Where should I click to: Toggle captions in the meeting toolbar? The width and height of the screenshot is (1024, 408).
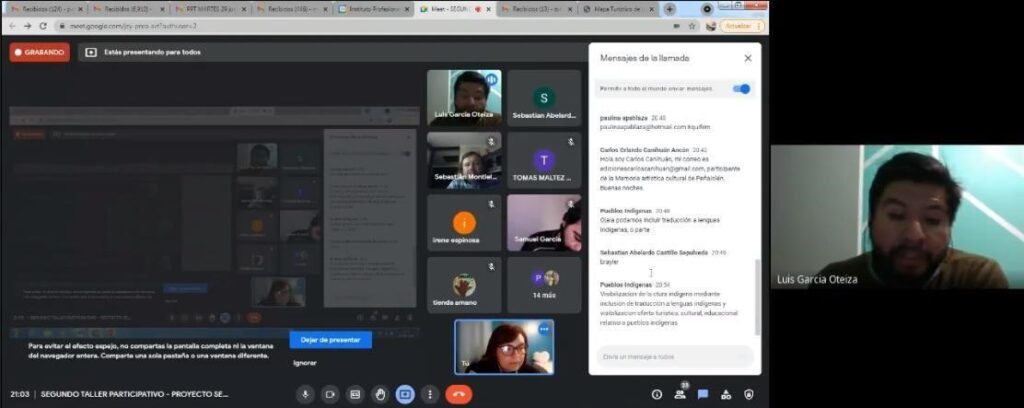coord(355,394)
